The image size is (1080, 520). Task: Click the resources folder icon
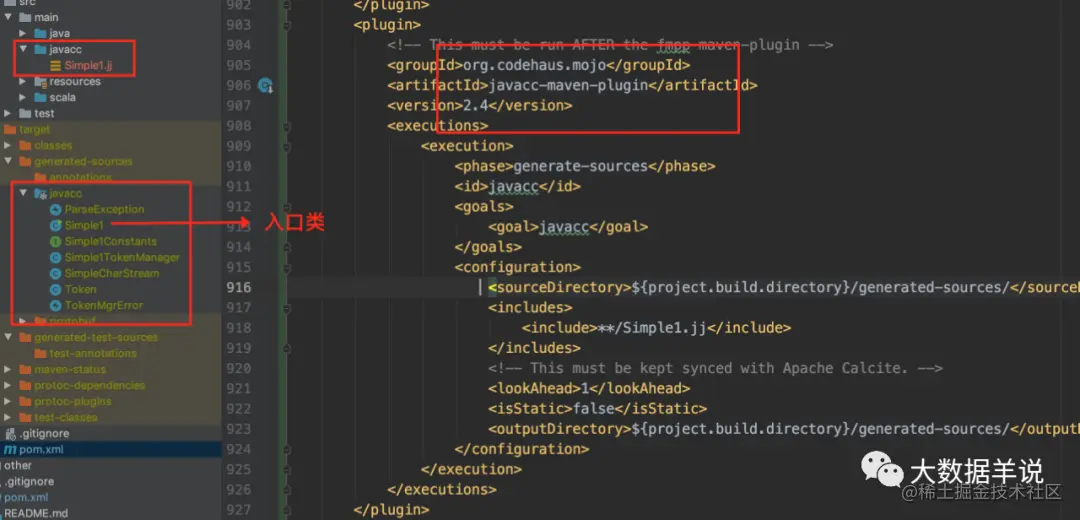[40, 81]
